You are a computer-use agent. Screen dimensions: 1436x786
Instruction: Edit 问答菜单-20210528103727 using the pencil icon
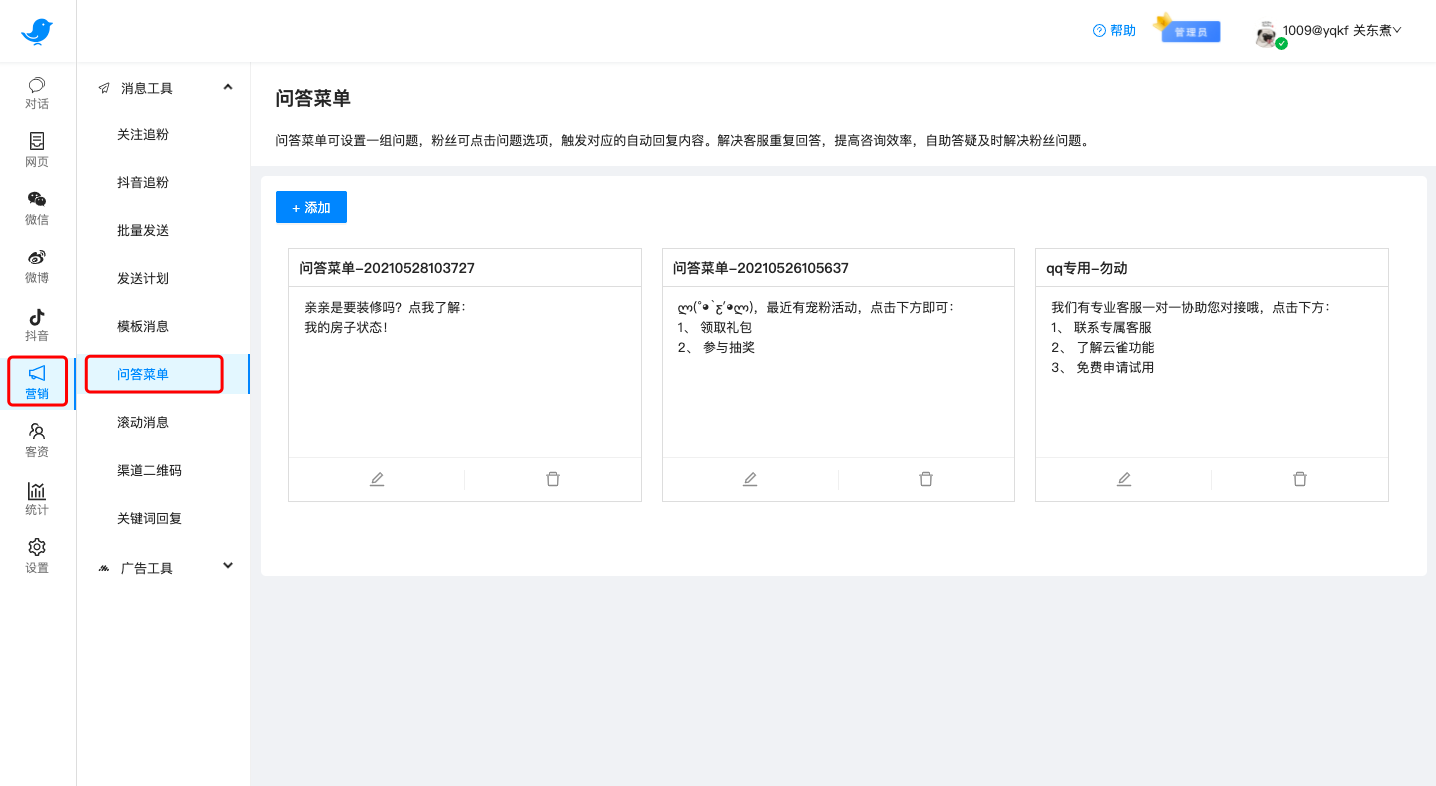[376, 479]
